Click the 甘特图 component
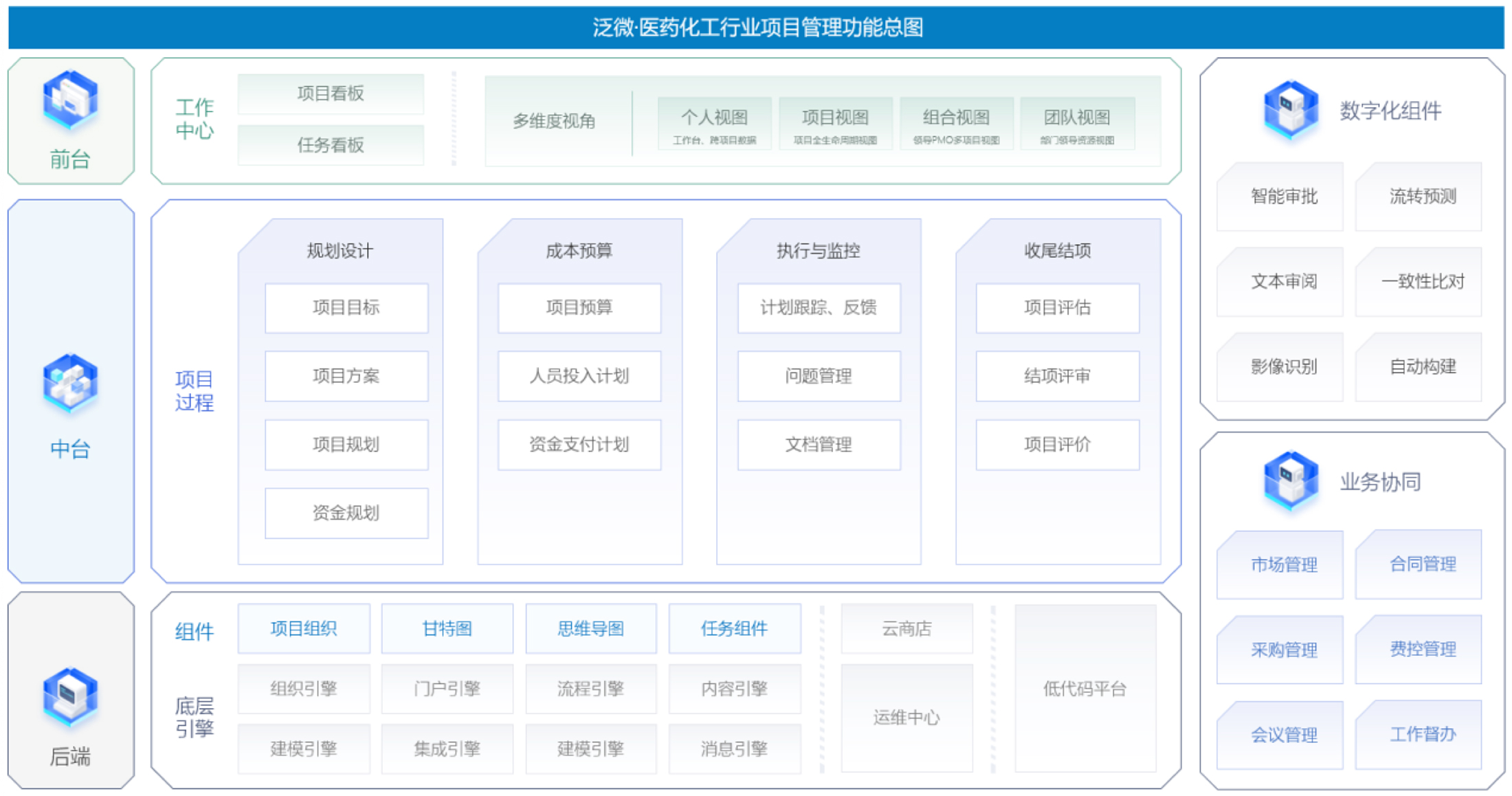This screenshot has height=796, width=1512. 447,628
